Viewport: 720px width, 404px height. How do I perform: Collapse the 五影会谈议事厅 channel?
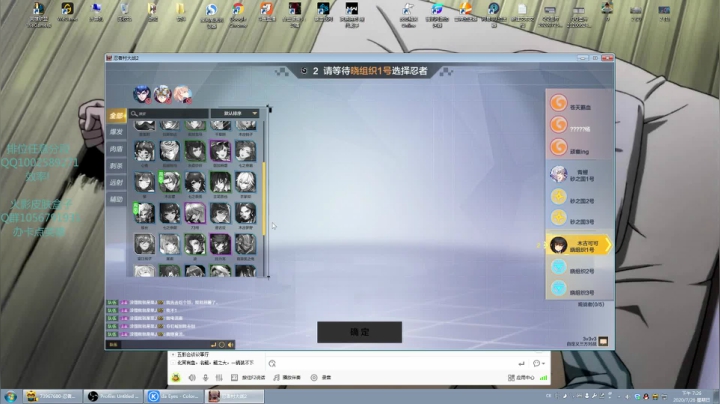(x=173, y=355)
